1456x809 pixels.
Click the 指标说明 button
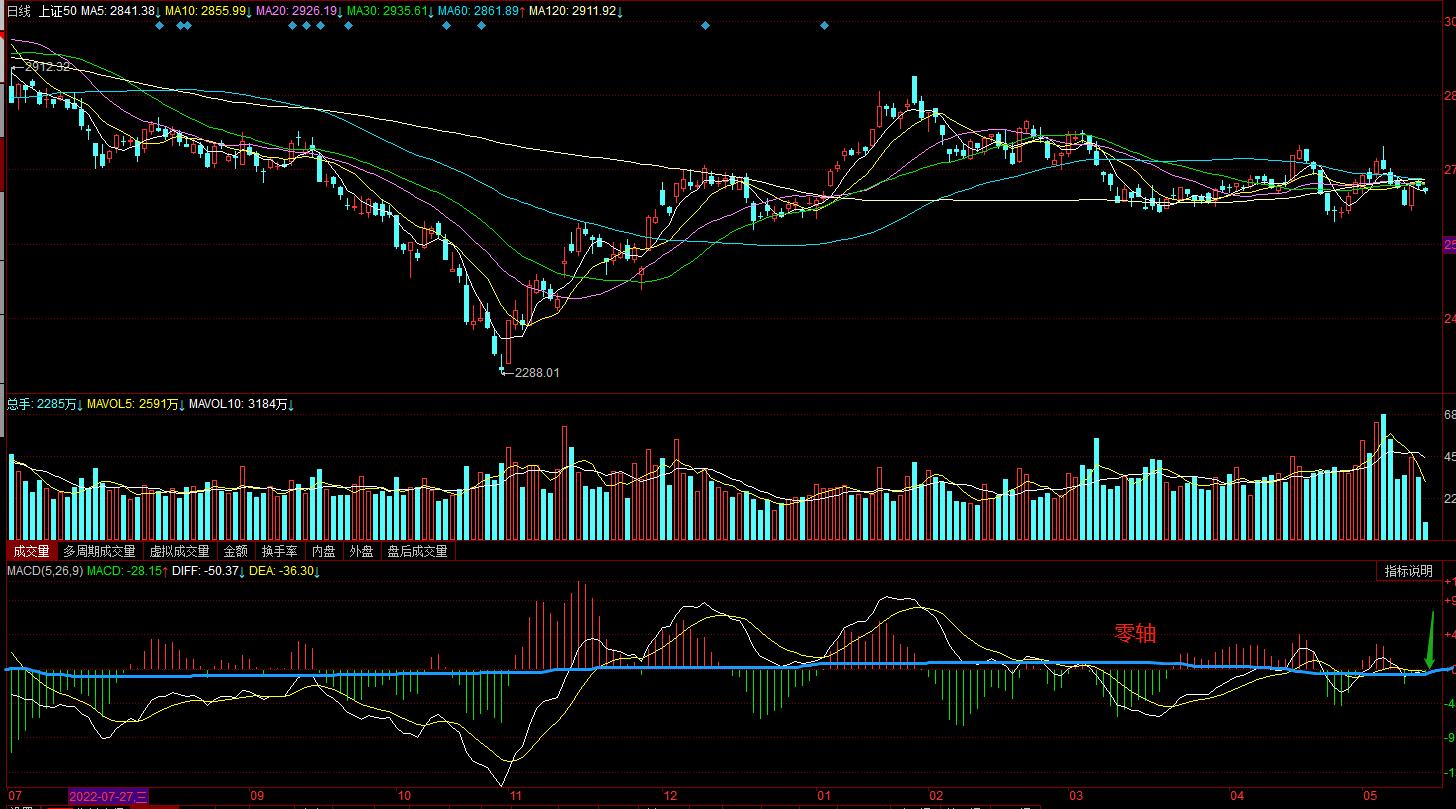click(1409, 571)
